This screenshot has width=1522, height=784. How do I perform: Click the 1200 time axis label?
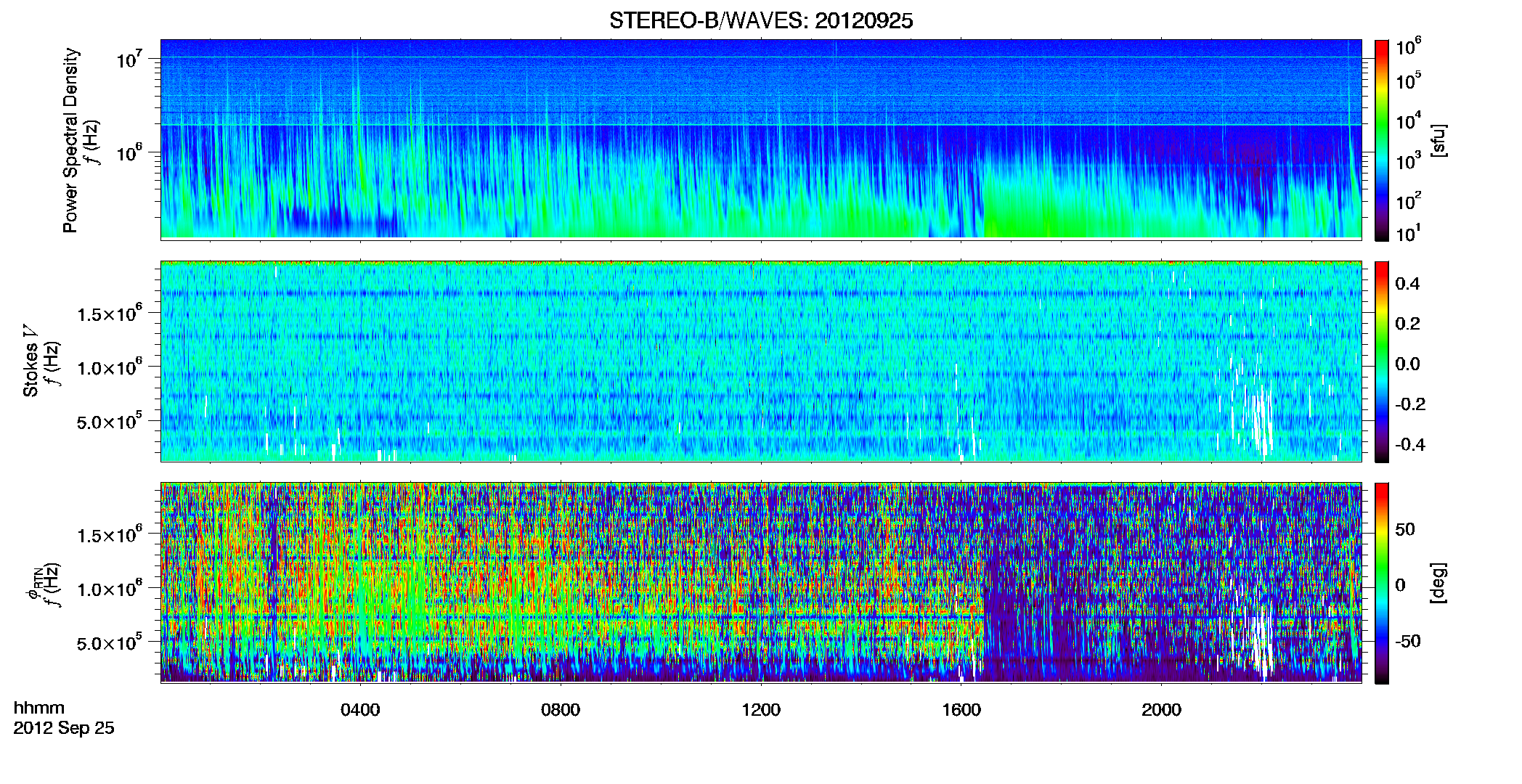761,710
